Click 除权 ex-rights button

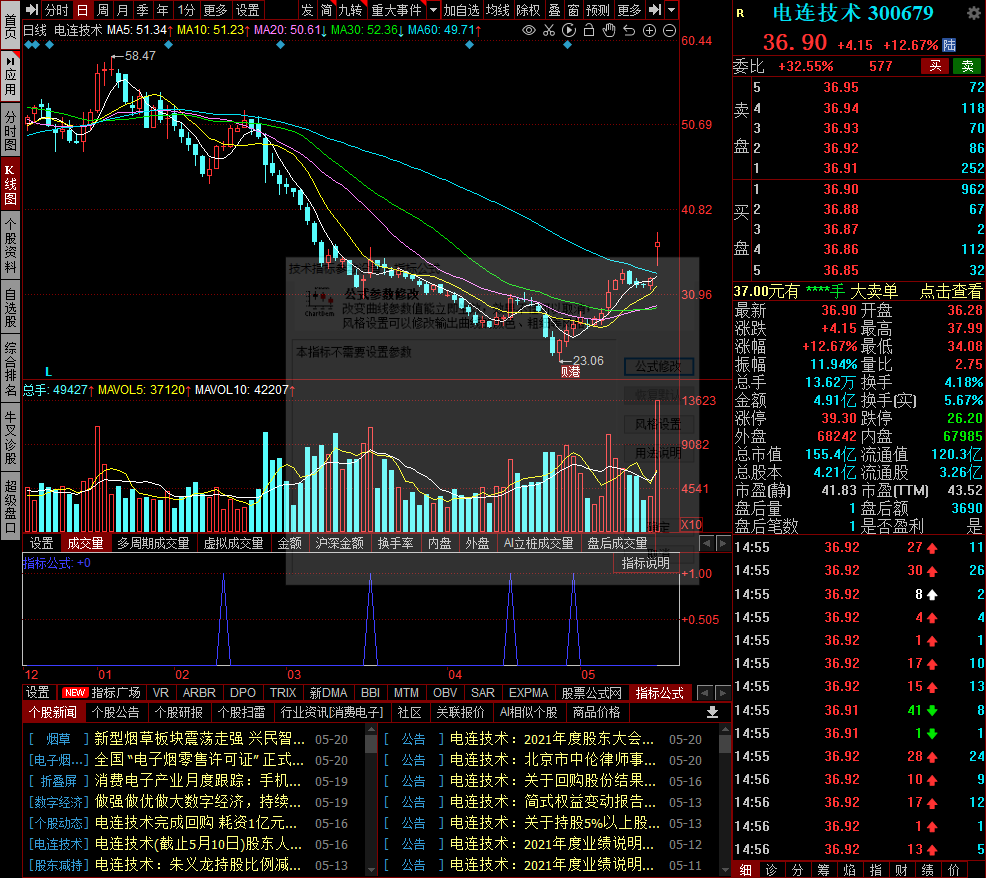(528, 10)
